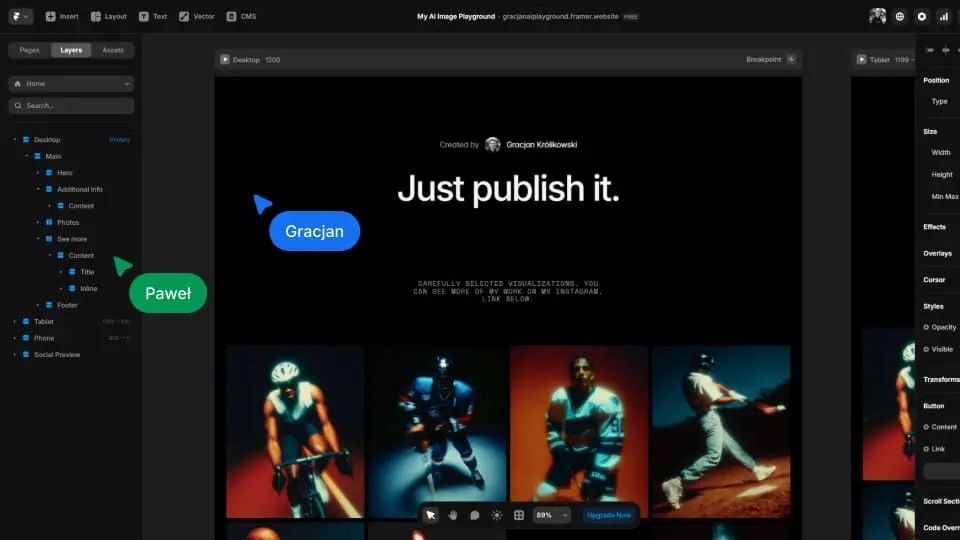Click the Tablet breakpoint label
This screenshot has height=540, width=960.
pos(879,59)
